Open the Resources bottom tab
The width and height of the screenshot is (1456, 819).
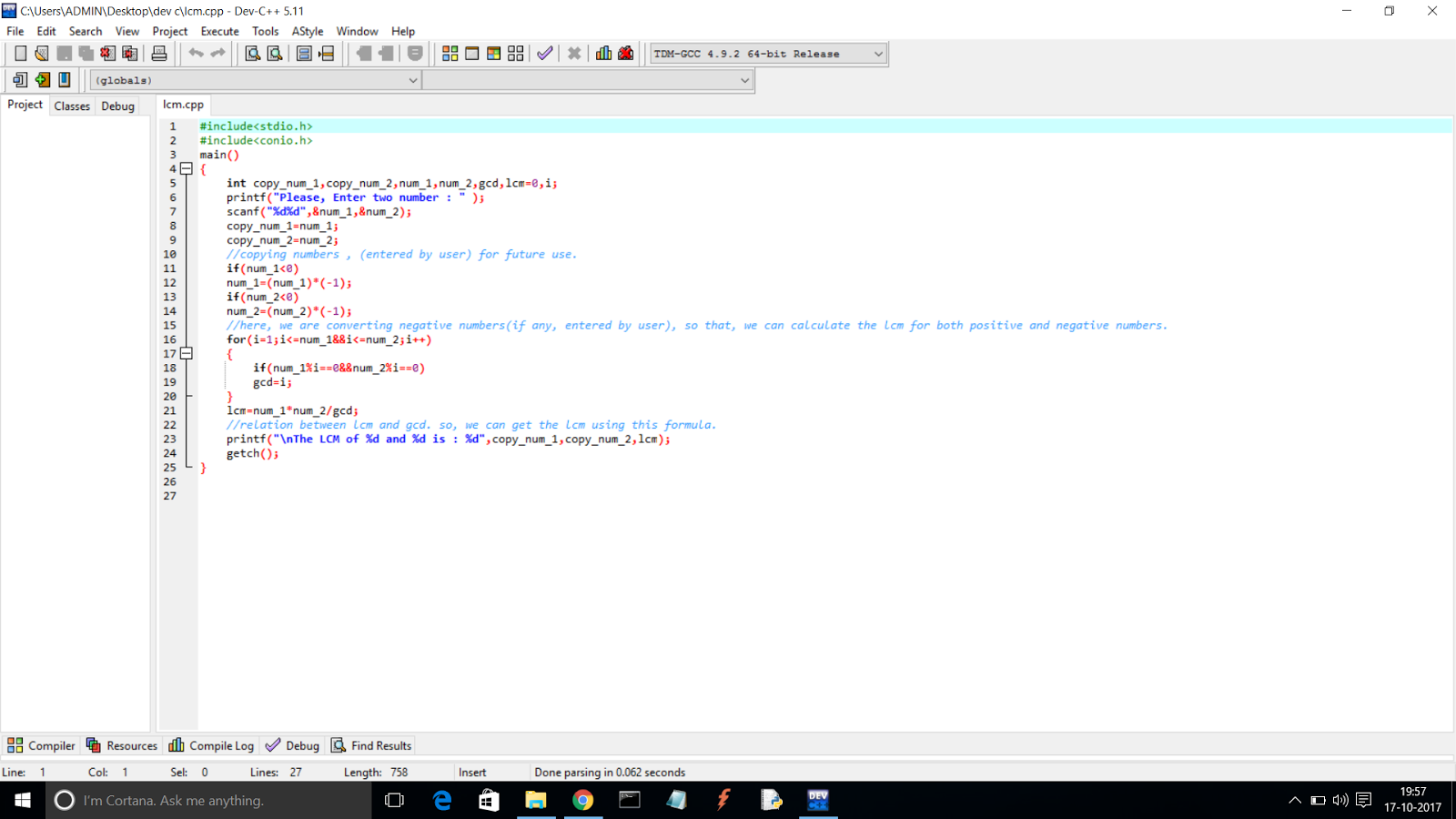click(122, 745)
